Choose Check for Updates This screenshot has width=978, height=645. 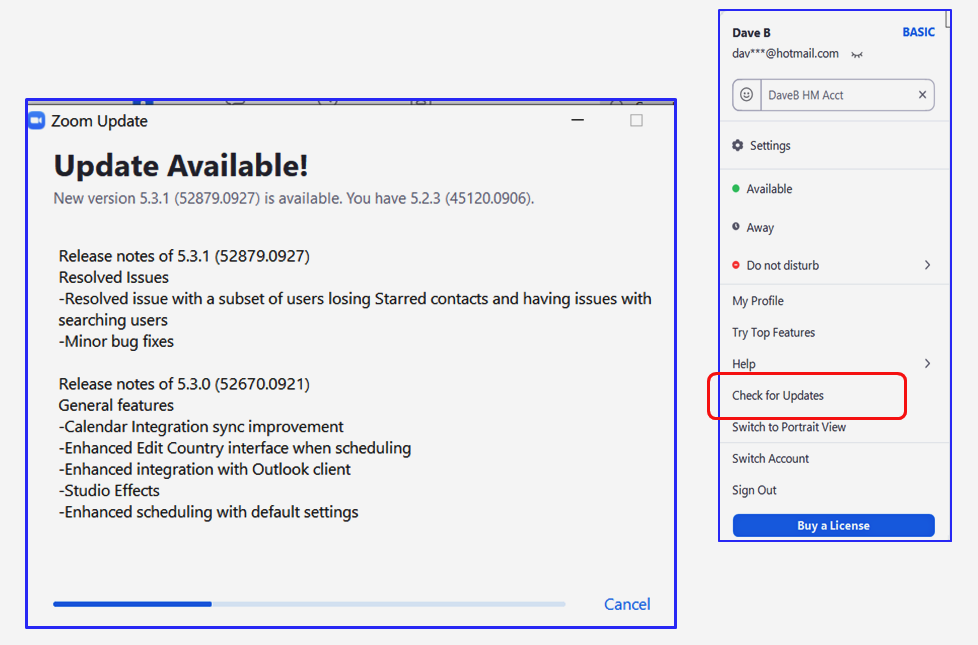click(778, 396)
